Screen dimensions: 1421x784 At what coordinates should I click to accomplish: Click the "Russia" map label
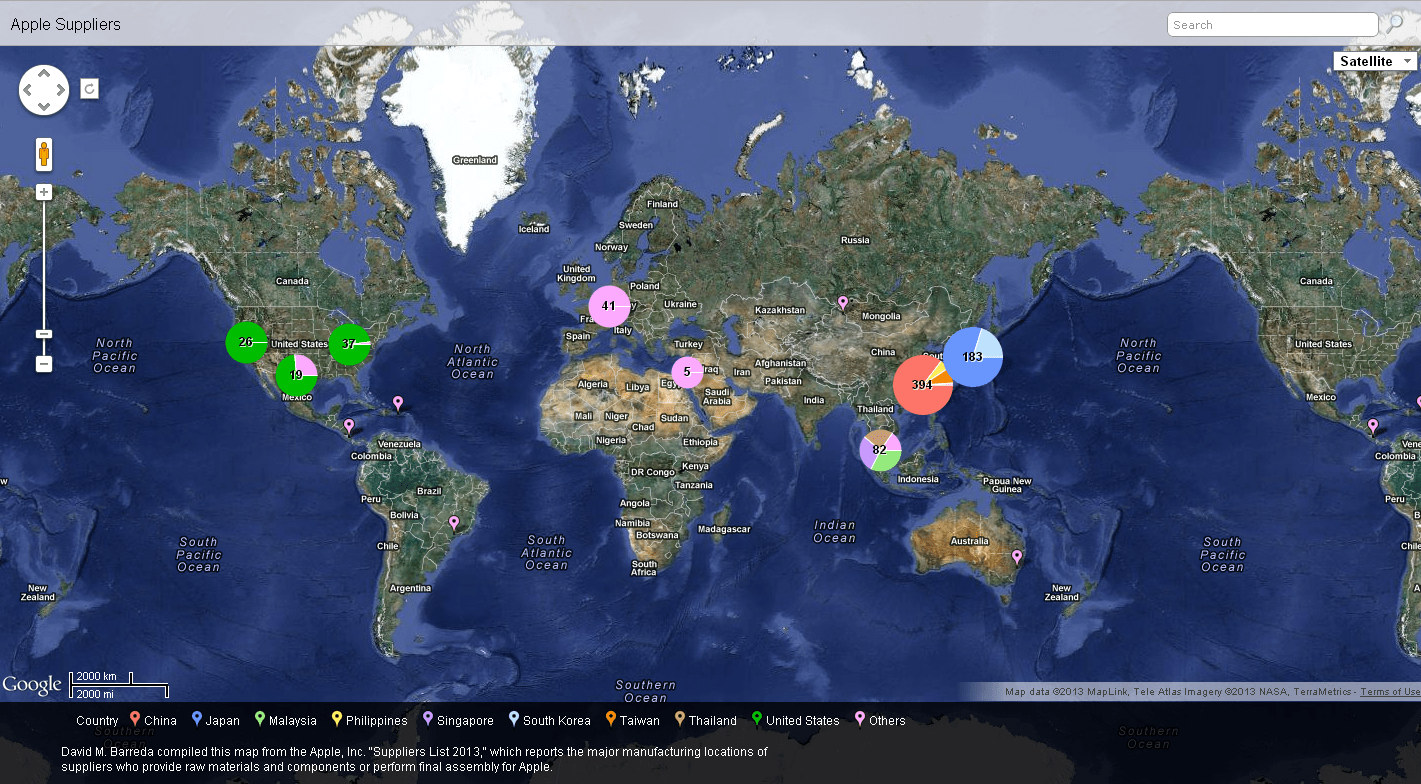[855, 240]
